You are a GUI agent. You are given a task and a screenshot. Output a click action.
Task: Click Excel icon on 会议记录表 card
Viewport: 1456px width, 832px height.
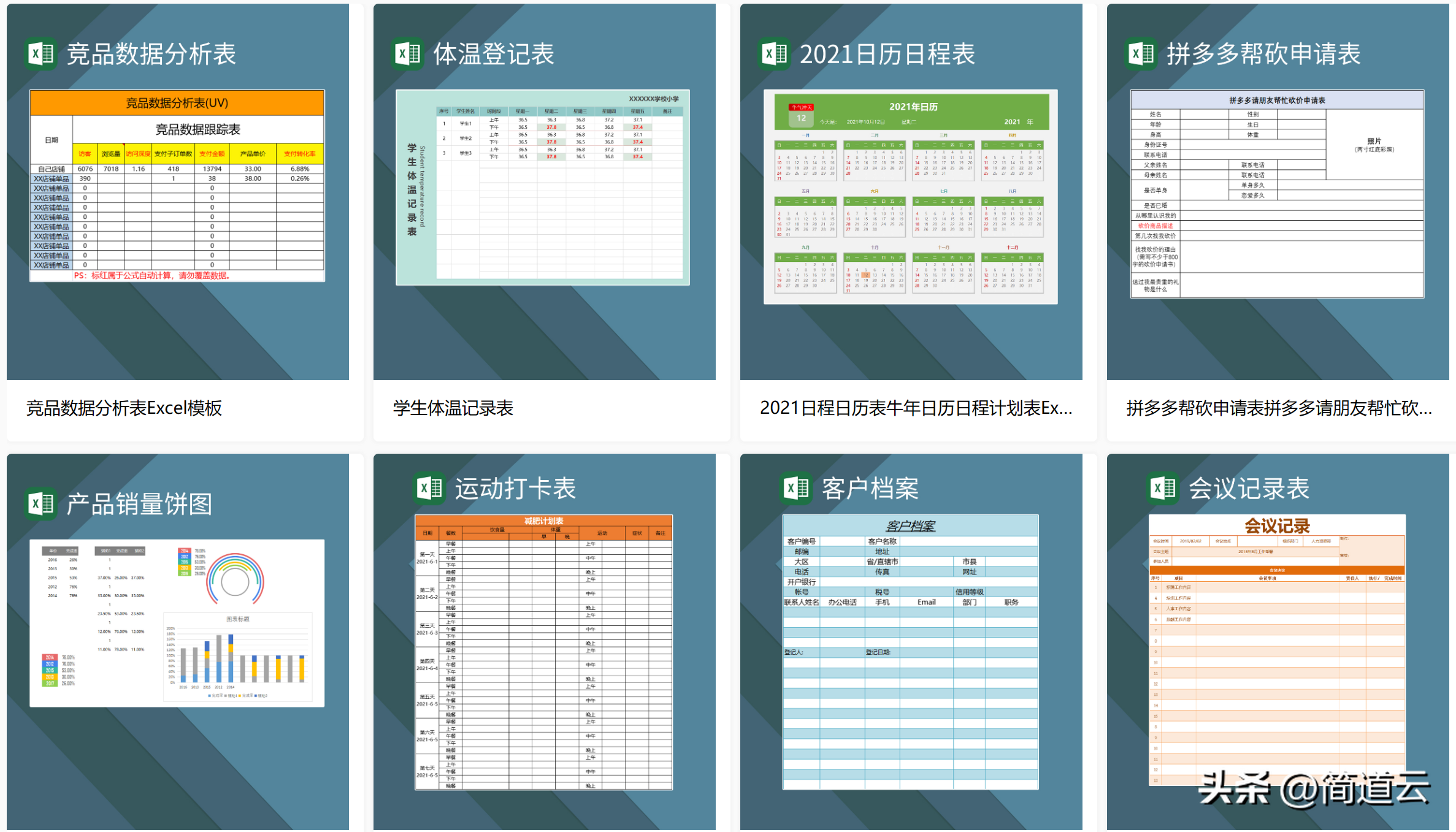pos(1163,489)
